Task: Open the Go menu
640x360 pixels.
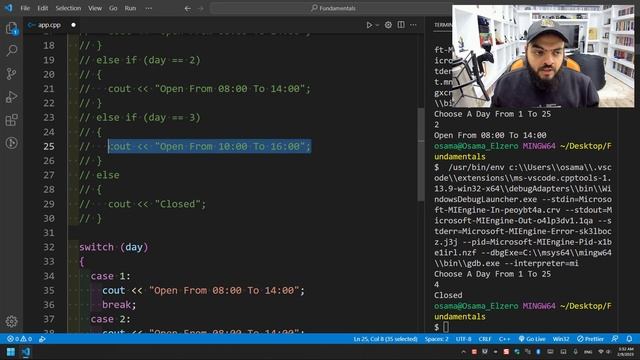Action: click(x=113, y=8)
